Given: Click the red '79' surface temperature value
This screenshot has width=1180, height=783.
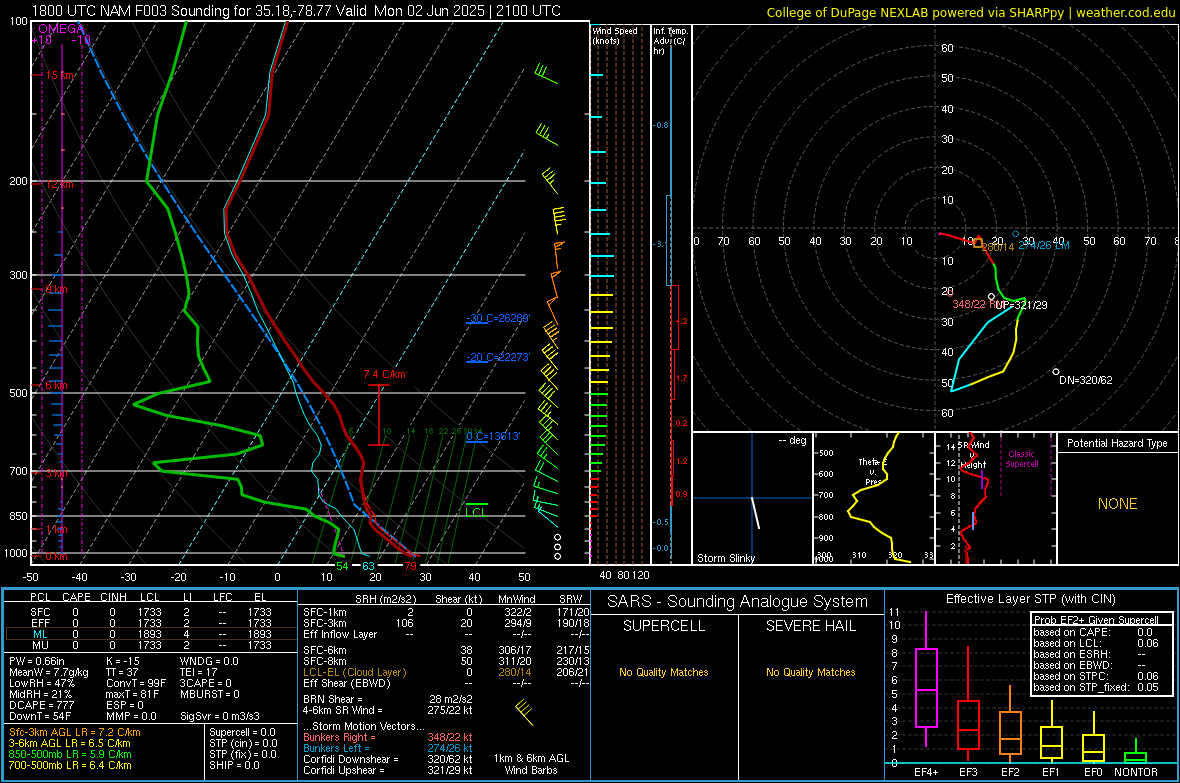Looking at the screenshot, I should tap(410, 566).
